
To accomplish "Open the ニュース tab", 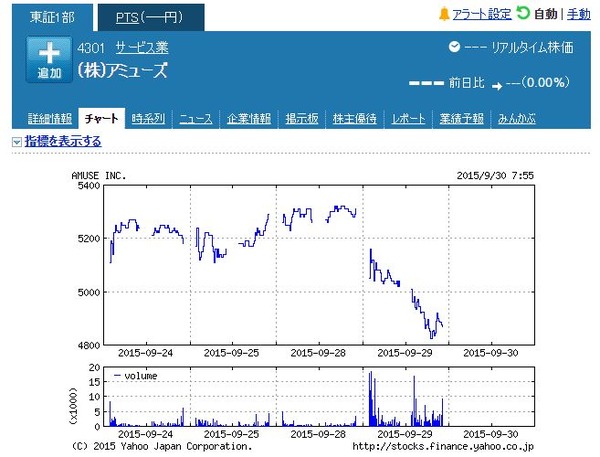I will [196, 119].
